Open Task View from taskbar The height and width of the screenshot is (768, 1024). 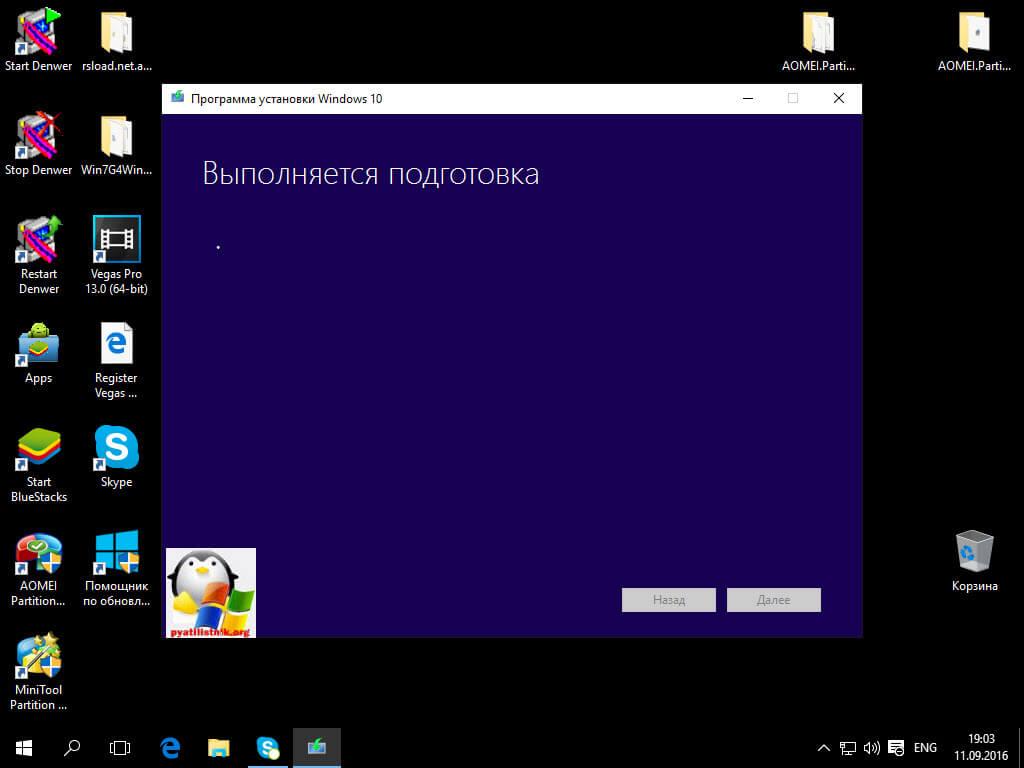click(120, 748)
